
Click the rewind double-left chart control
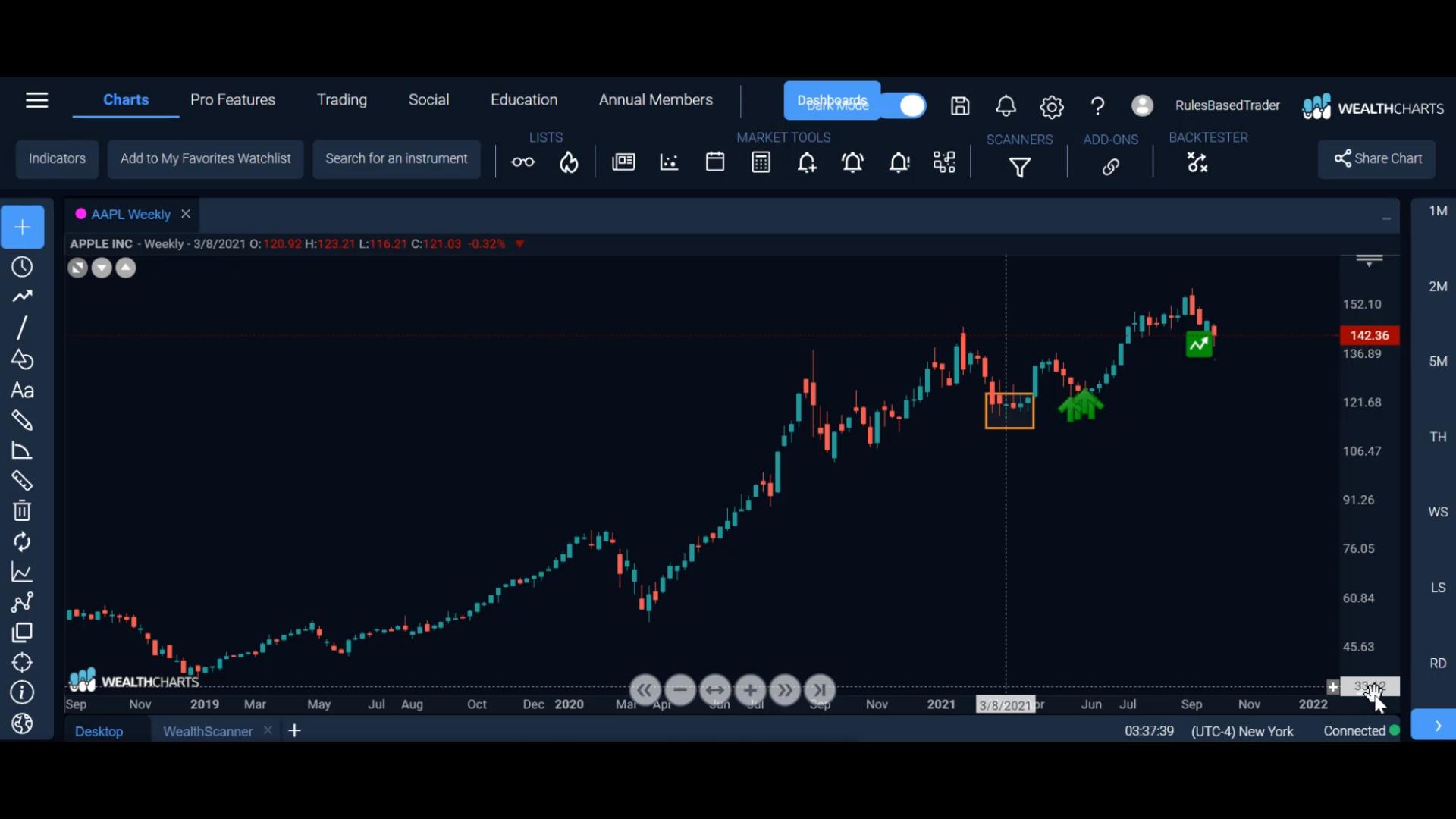coord(644,690)
